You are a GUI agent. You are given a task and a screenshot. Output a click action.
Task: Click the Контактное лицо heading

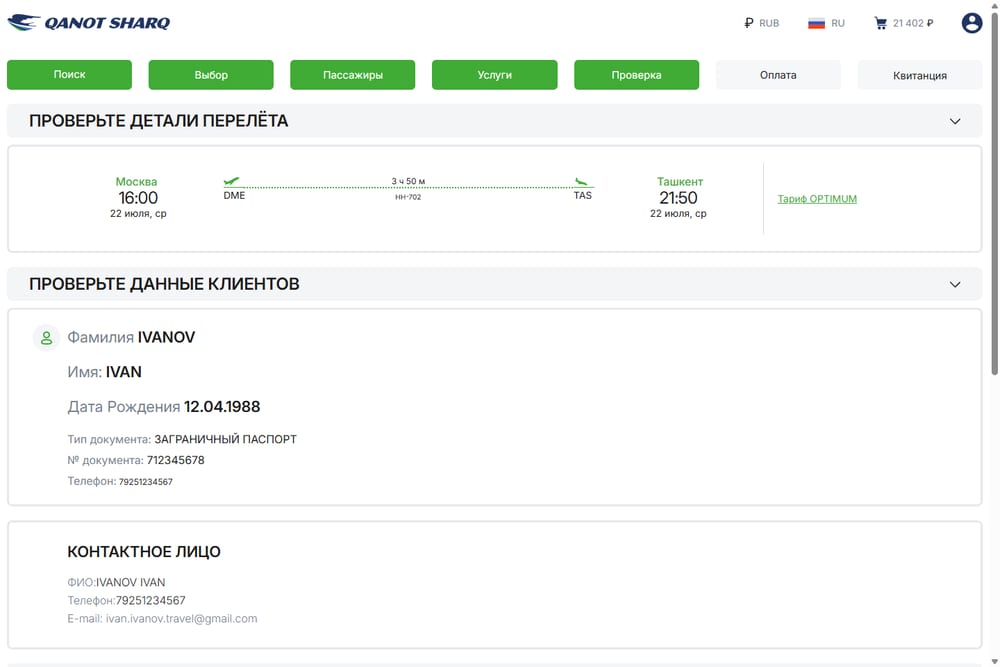click(144, 552)
